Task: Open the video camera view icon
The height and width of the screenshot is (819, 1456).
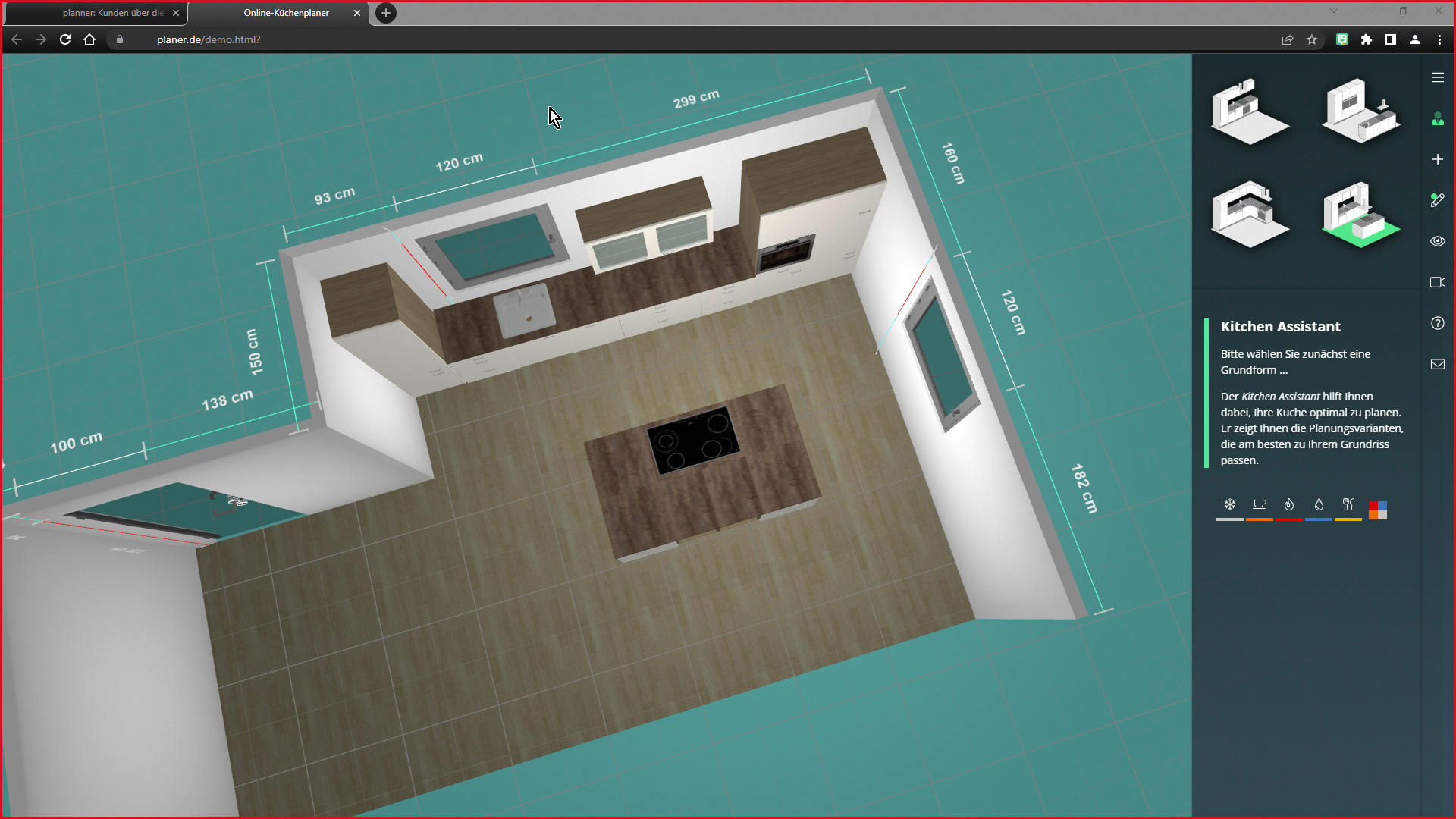Action: click(x=1437, y=282)
